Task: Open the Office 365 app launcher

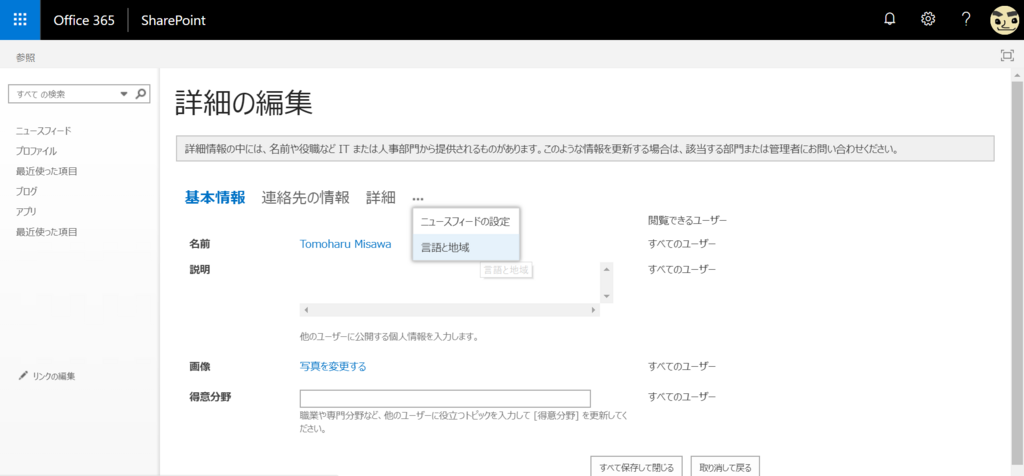Action: tap(20, 20)
